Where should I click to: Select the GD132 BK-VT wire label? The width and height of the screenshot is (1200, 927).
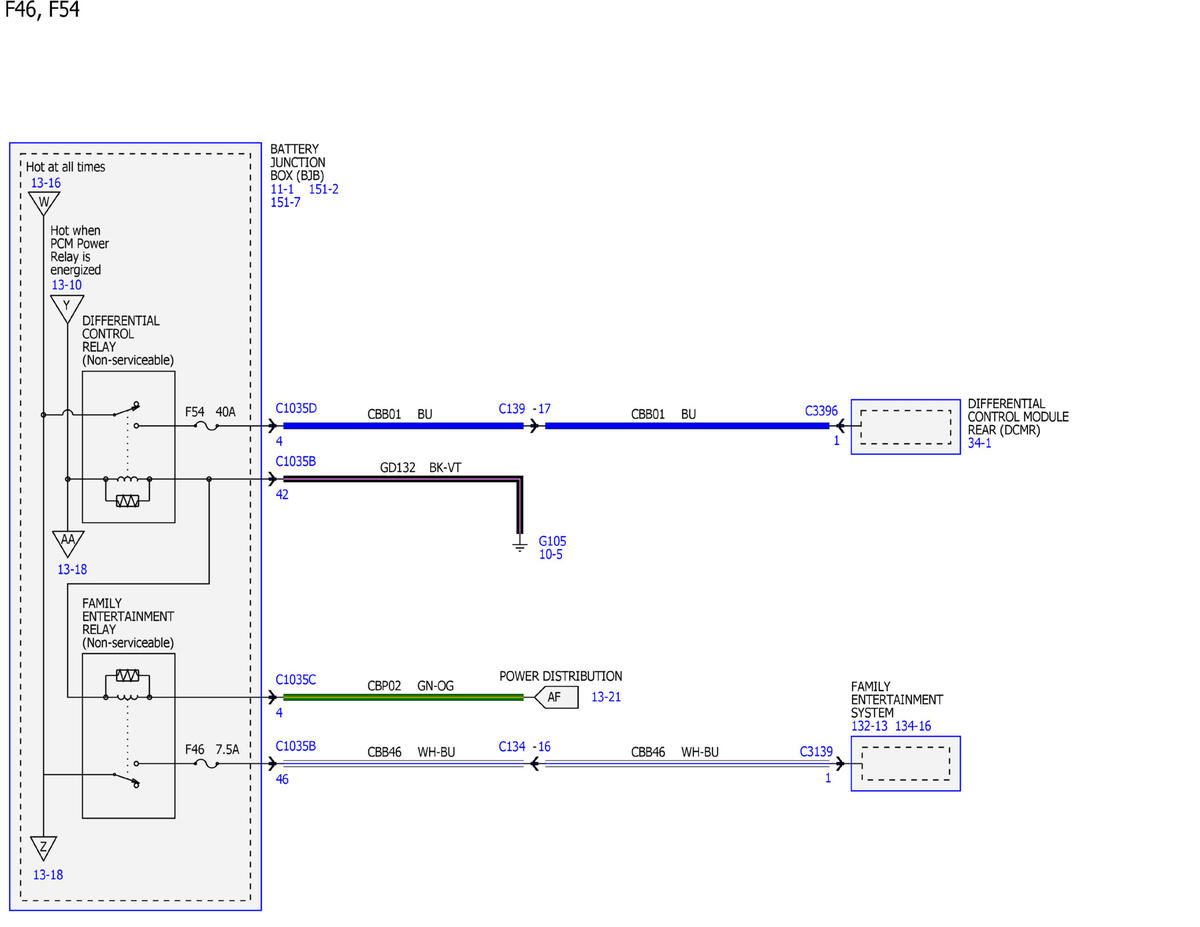[x=420, y=467]
